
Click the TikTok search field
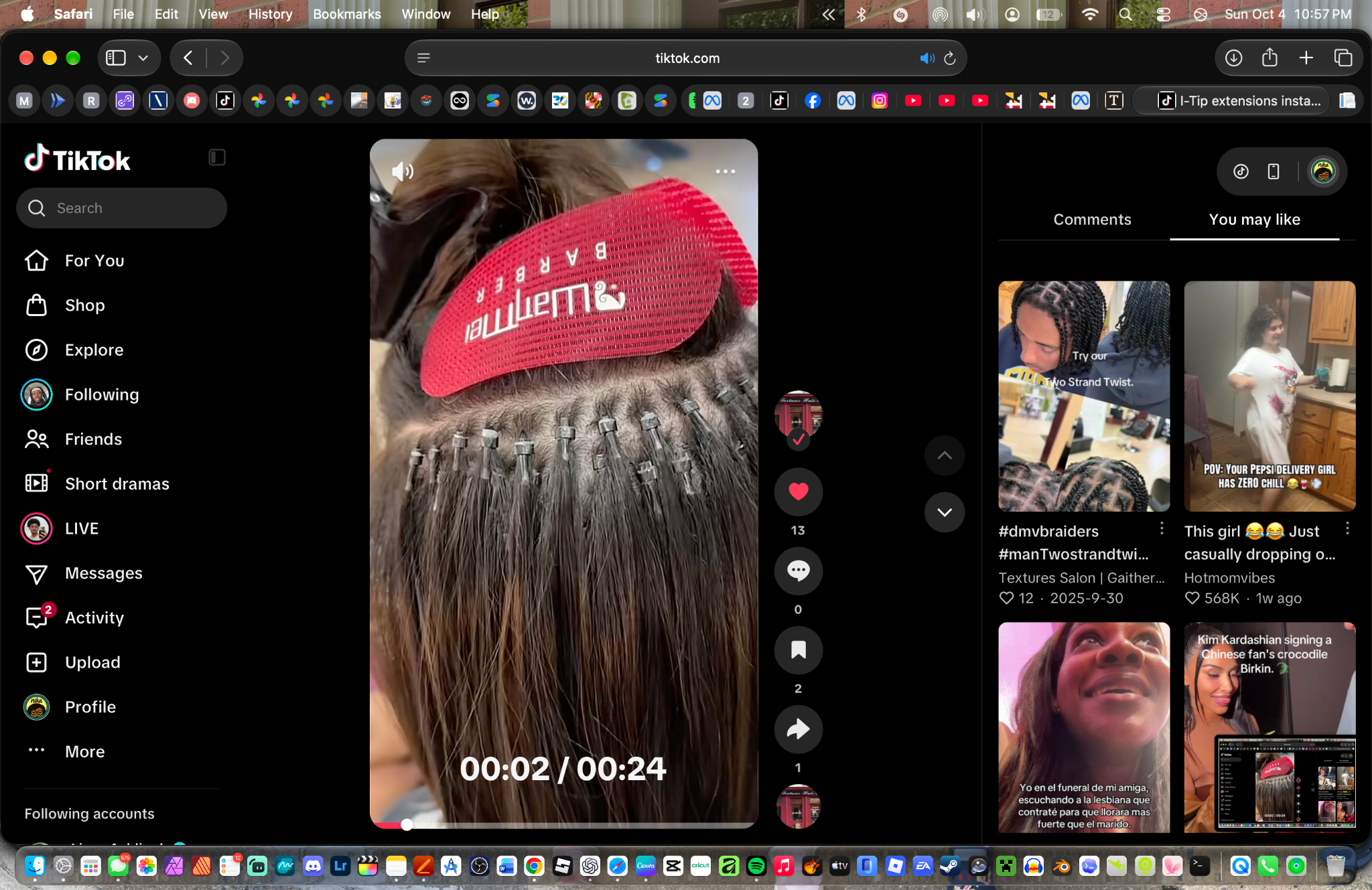click(x=121, y=208)
